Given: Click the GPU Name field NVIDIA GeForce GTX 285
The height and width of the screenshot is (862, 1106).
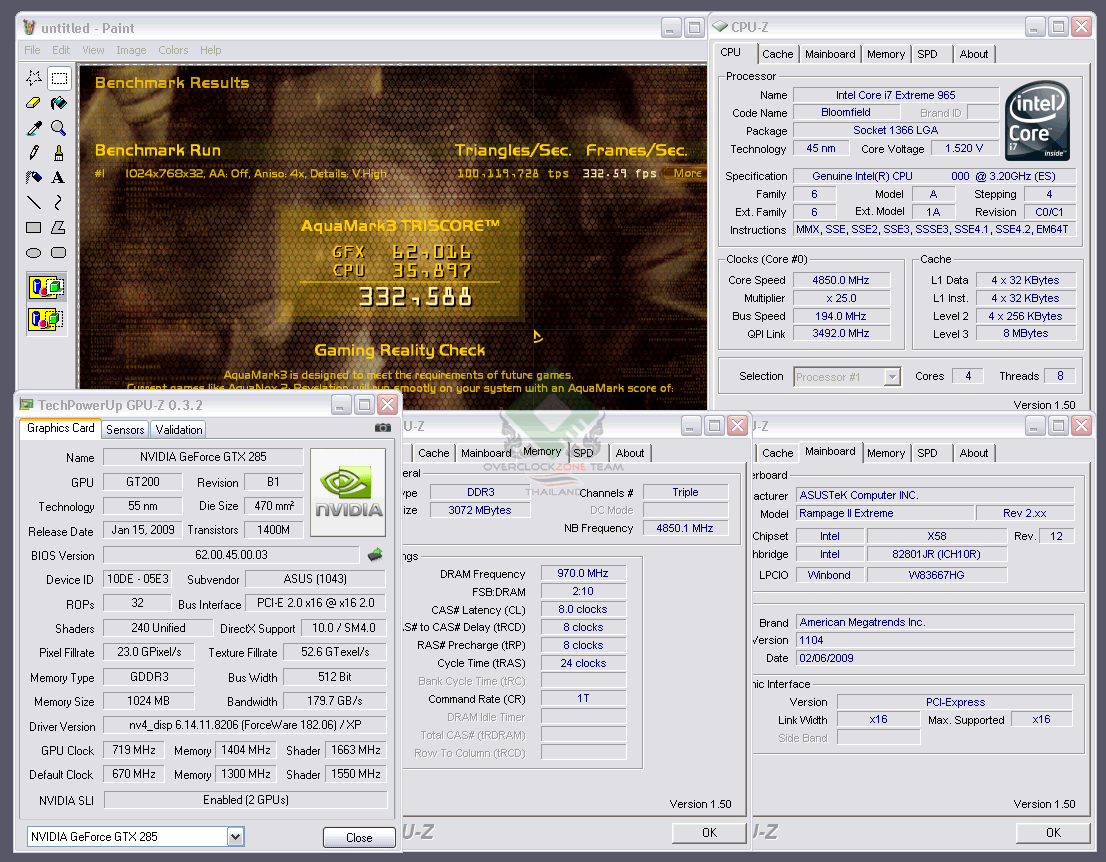Looking at the screenshot, I should 203,457.
